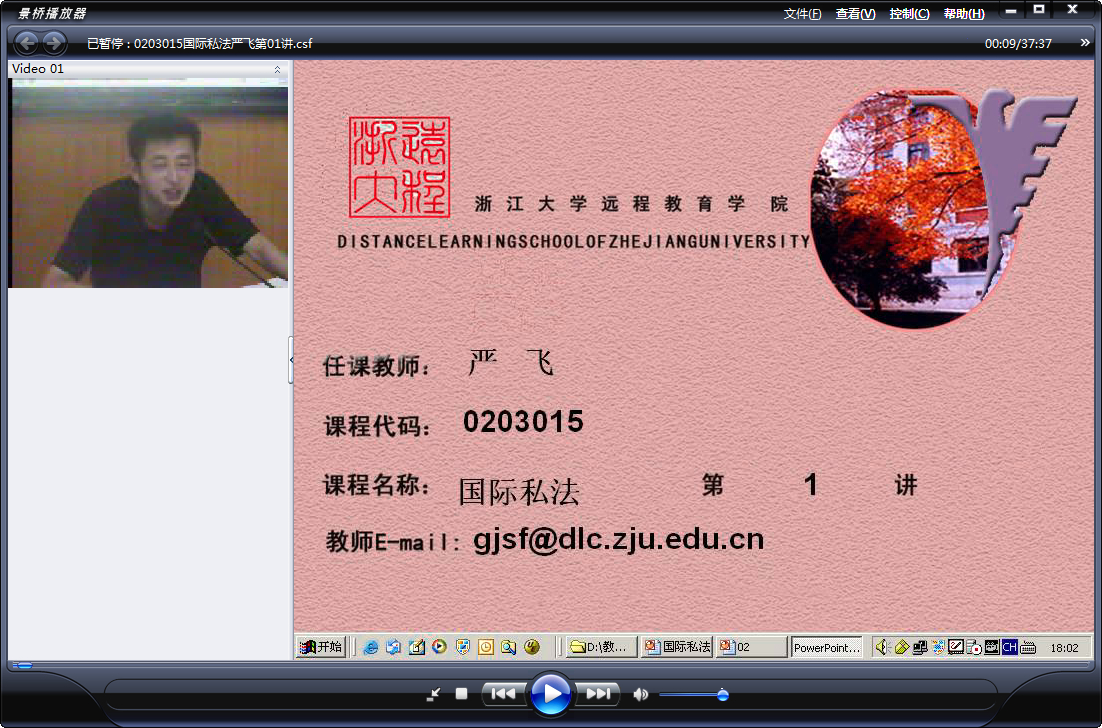
Task: Skip to the previous track
Action: [x=503, y=694]
